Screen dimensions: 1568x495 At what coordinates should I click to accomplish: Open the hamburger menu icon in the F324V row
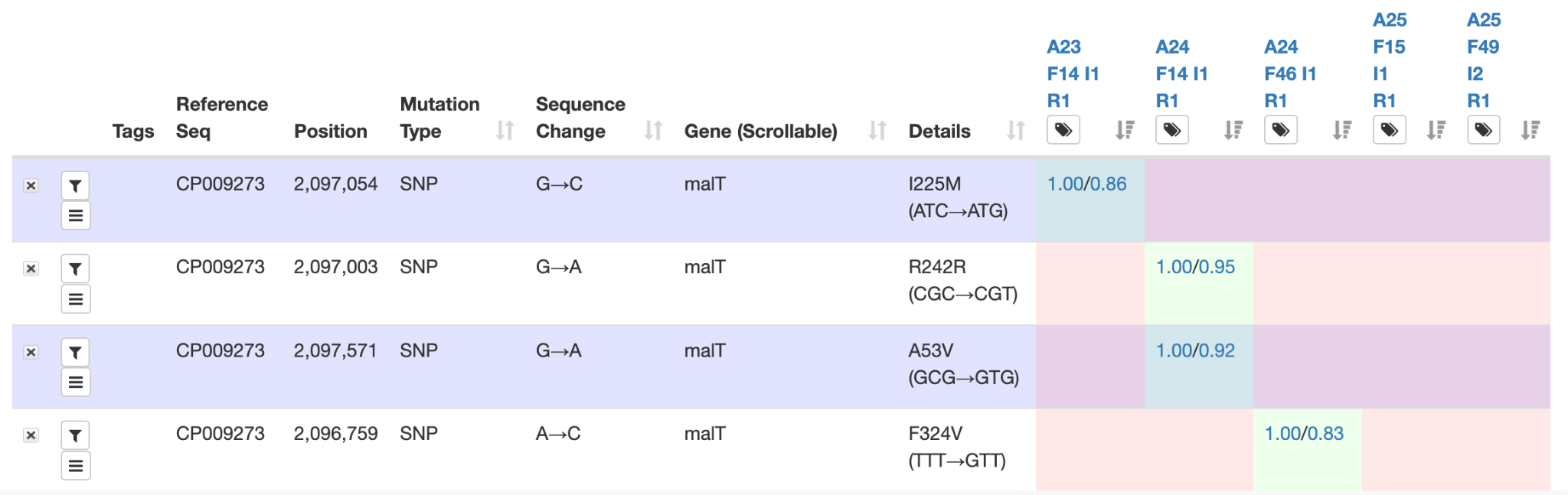(75, 465)
